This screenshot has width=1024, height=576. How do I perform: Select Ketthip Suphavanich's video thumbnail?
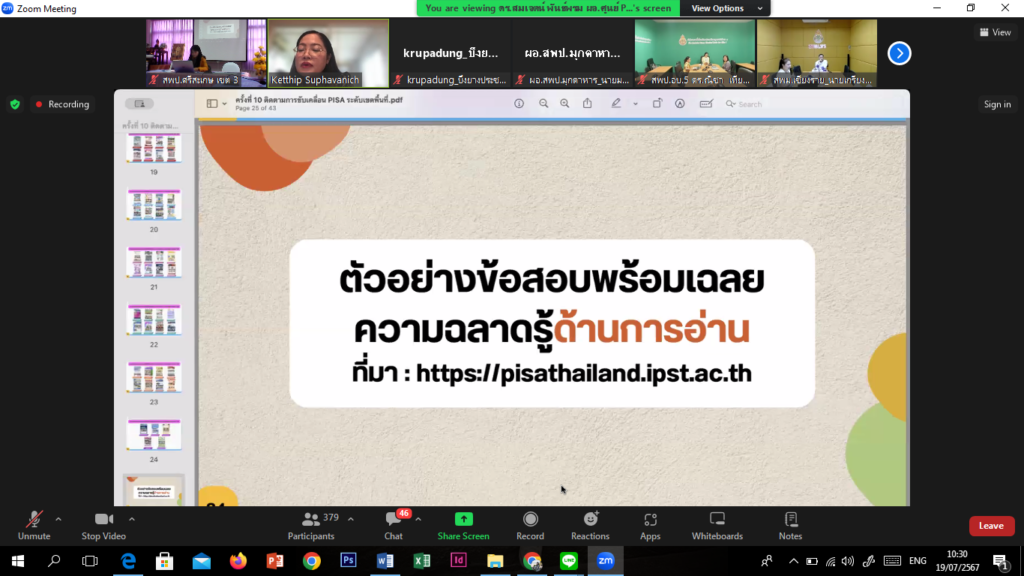(x=328, y=53)
